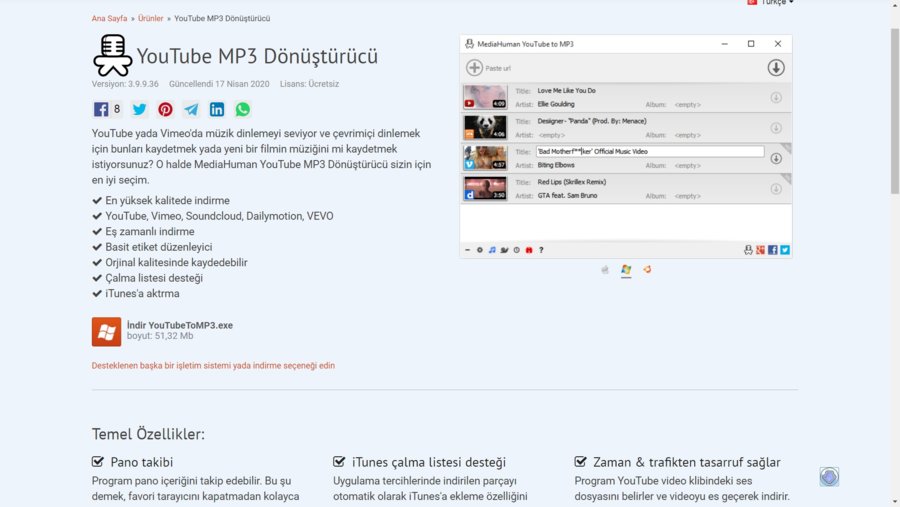Click the clock history icon in footer
The height and width of the screenshot is (507, 900).
pos(517,250)
